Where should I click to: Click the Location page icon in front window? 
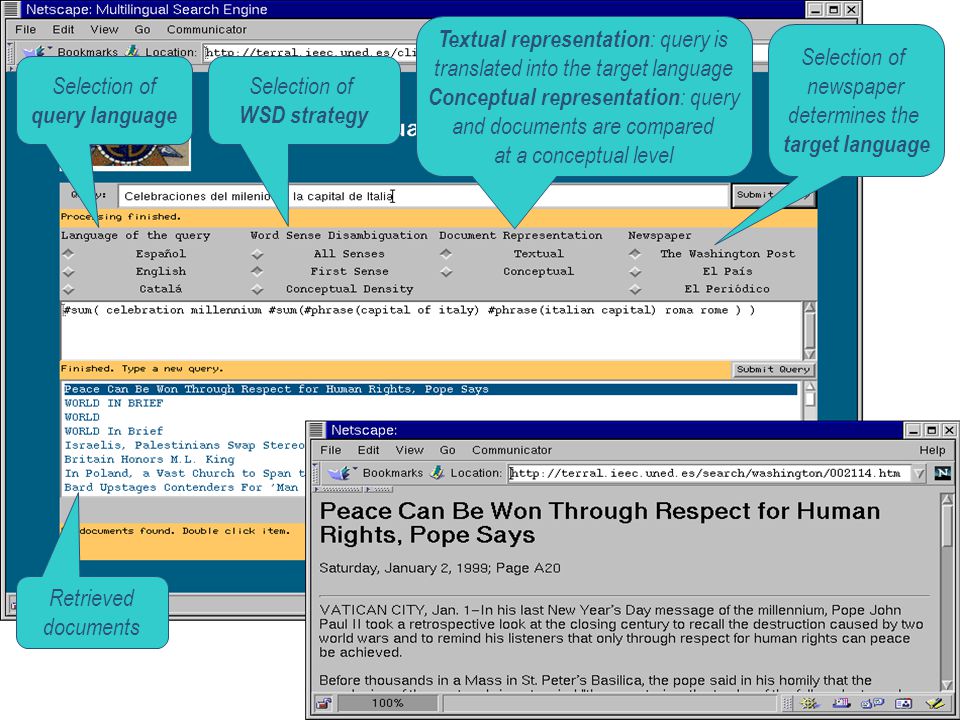tap(437, 473)
